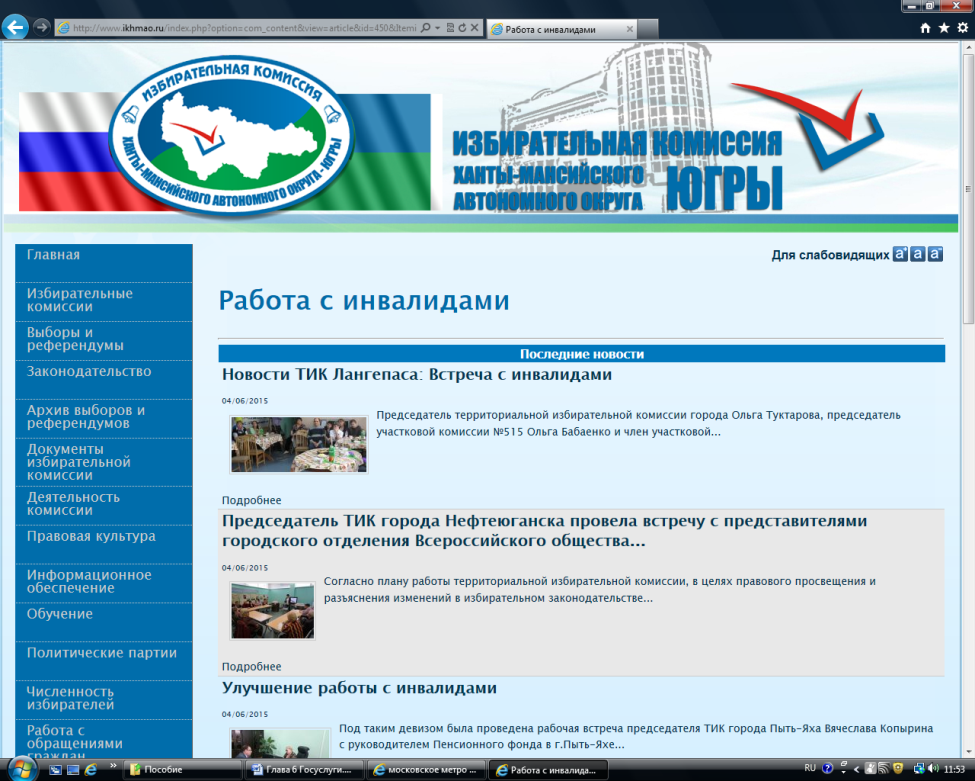Click the blue help icon in tray
The image size is (975, 781).
(x=827, y=769)
